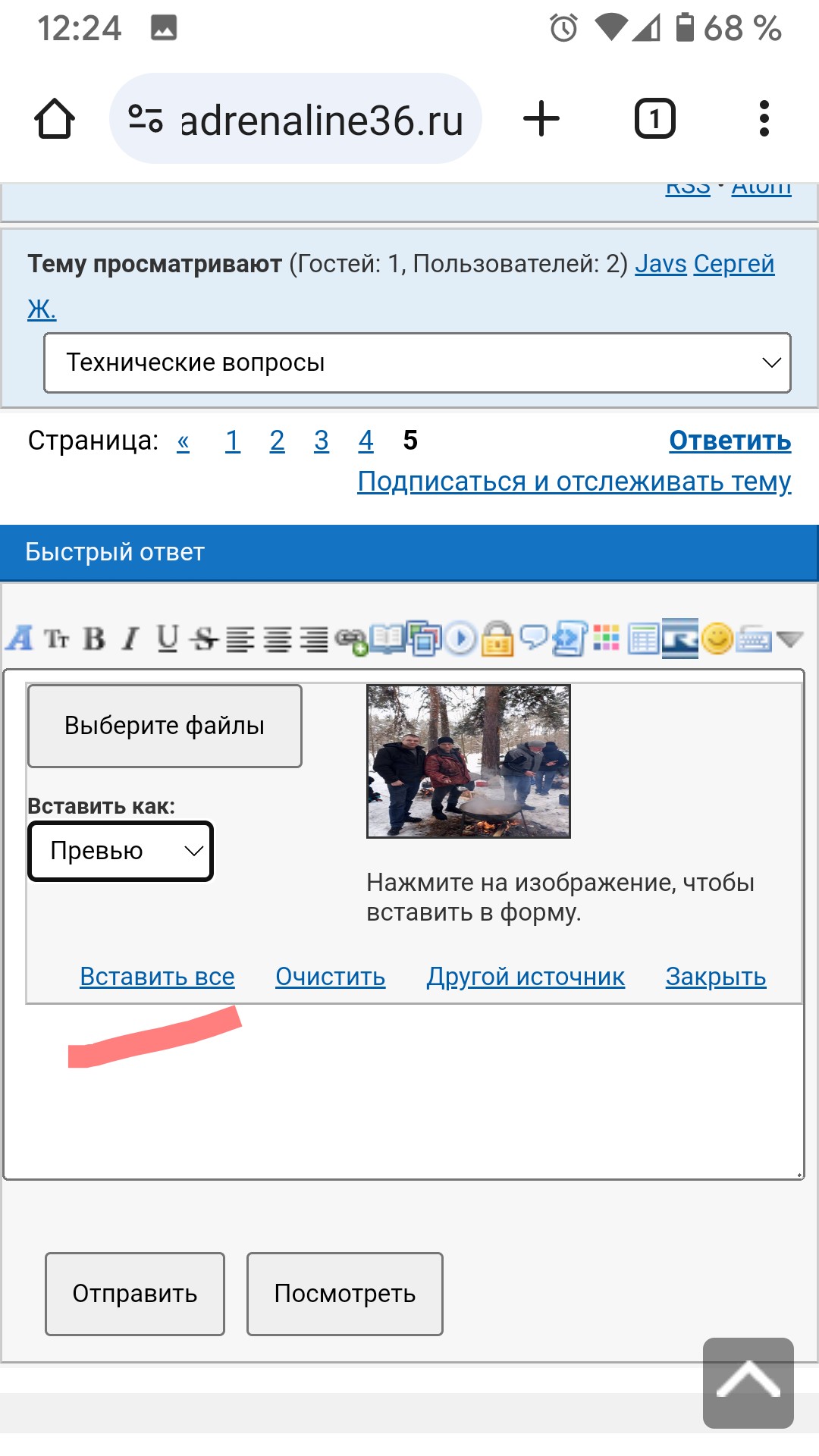Toggle italic text formatting
819x1456 pixels.
(x=130, y=639)
